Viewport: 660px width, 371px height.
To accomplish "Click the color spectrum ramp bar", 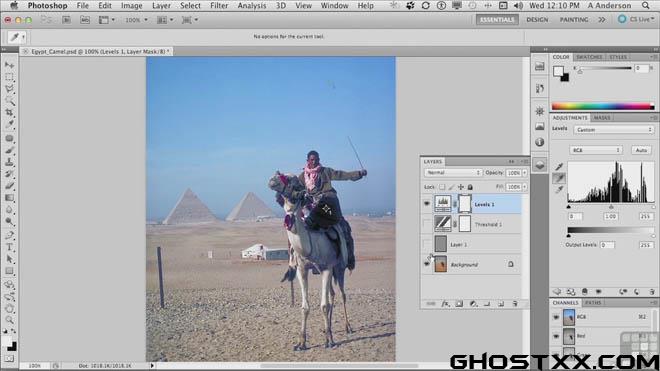I will tap(603, 107).
